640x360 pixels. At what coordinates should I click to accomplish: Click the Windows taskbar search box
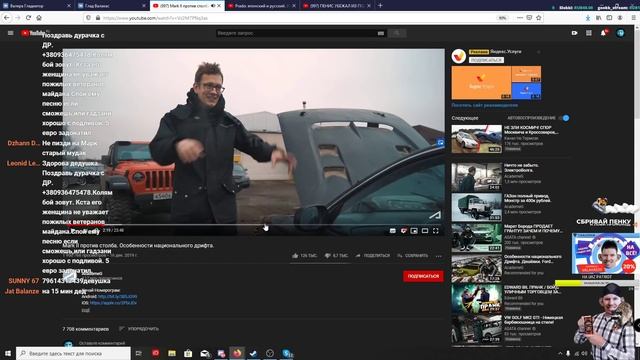(73, 353)
